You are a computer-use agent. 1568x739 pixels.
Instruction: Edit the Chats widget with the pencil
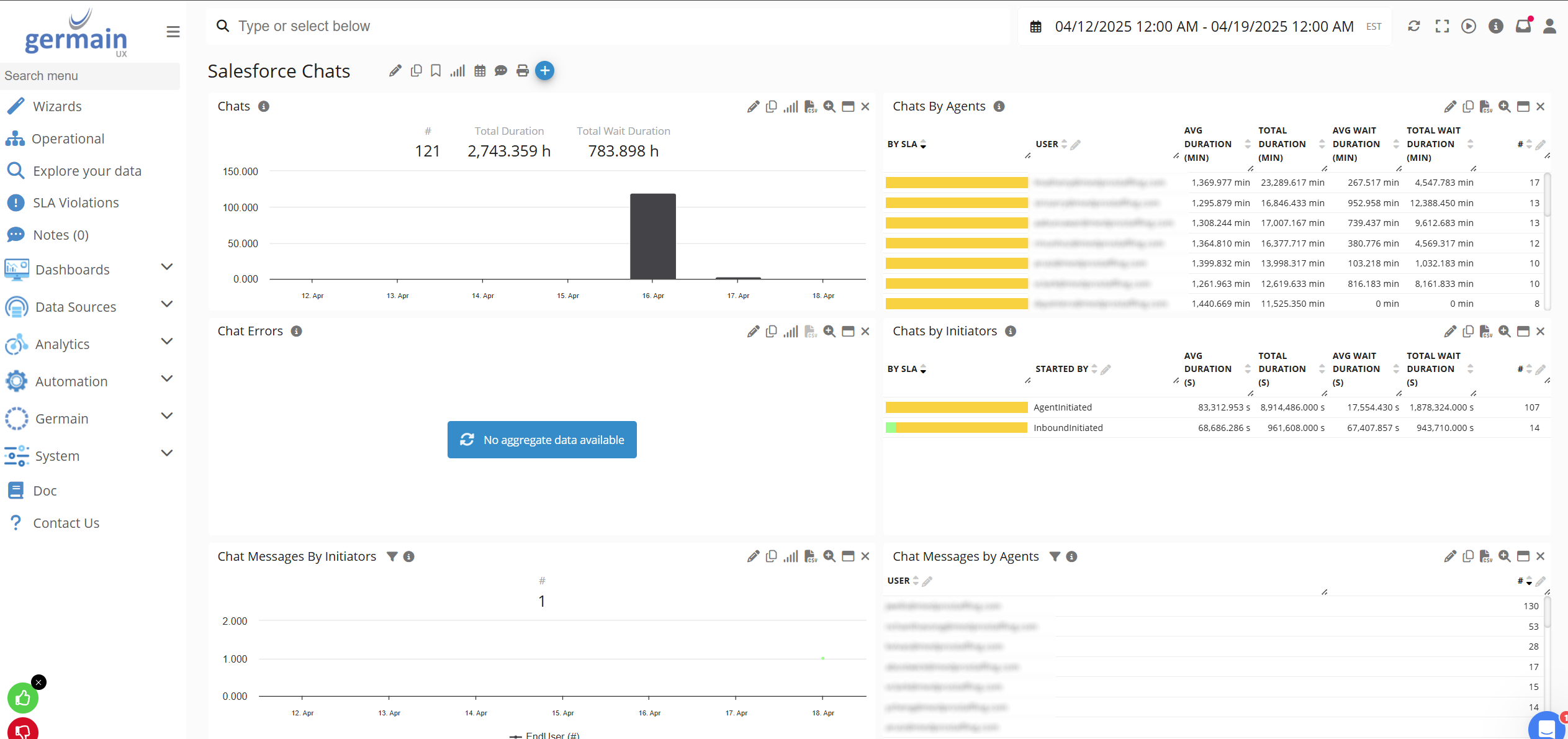[752, 106]
